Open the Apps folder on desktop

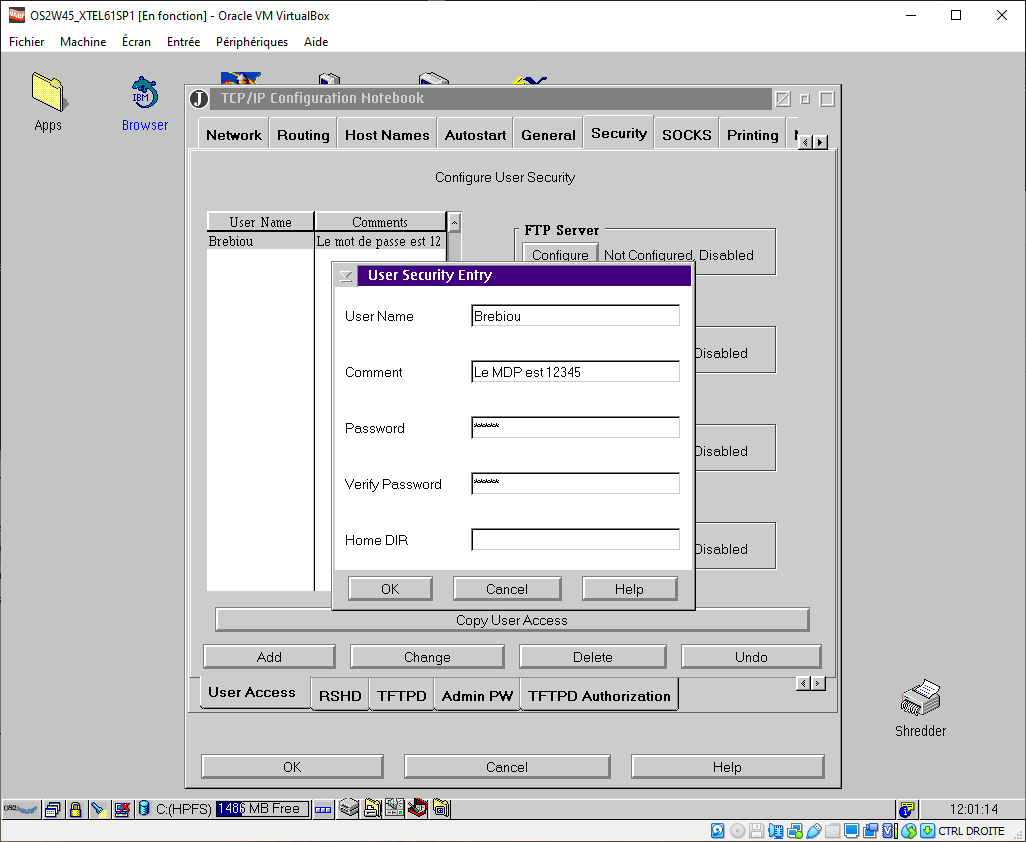47,92
